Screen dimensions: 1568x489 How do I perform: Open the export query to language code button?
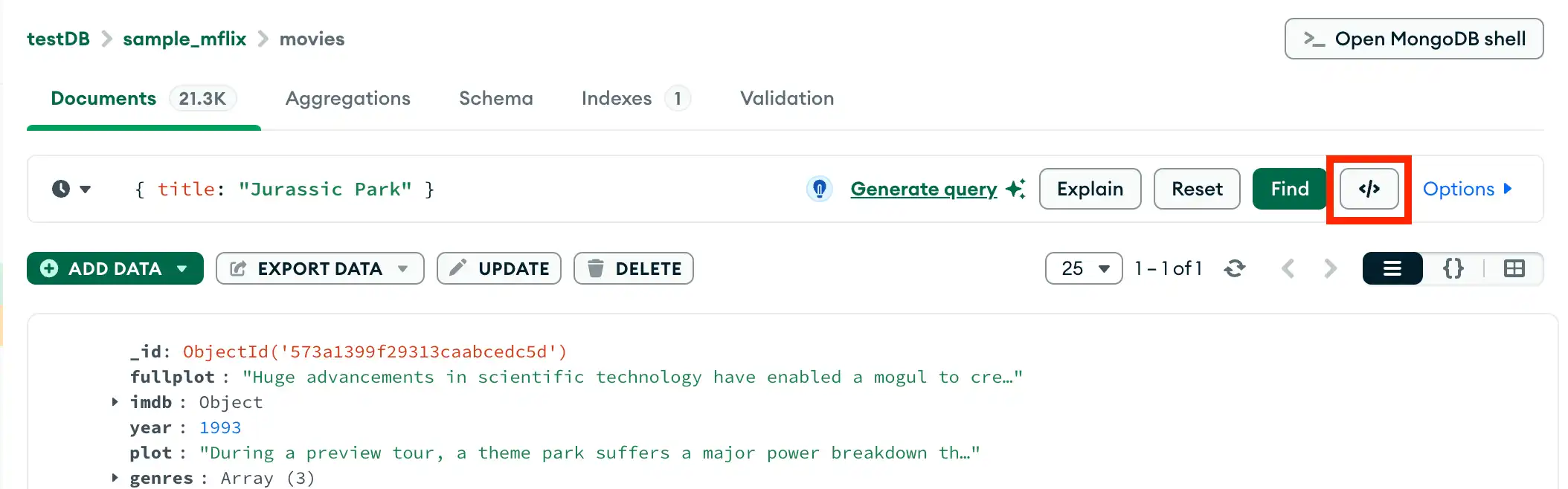[1369, 189]
